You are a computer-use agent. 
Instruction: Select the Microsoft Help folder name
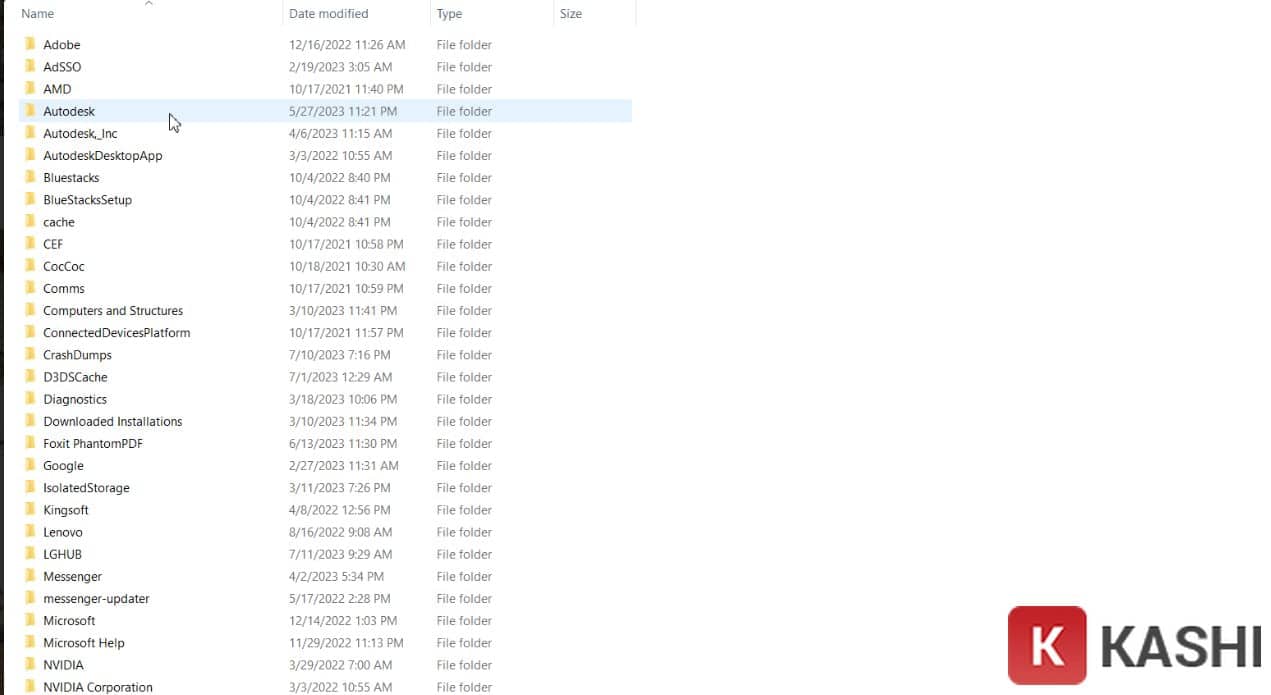pyautogui.click(x=84, y=643)
